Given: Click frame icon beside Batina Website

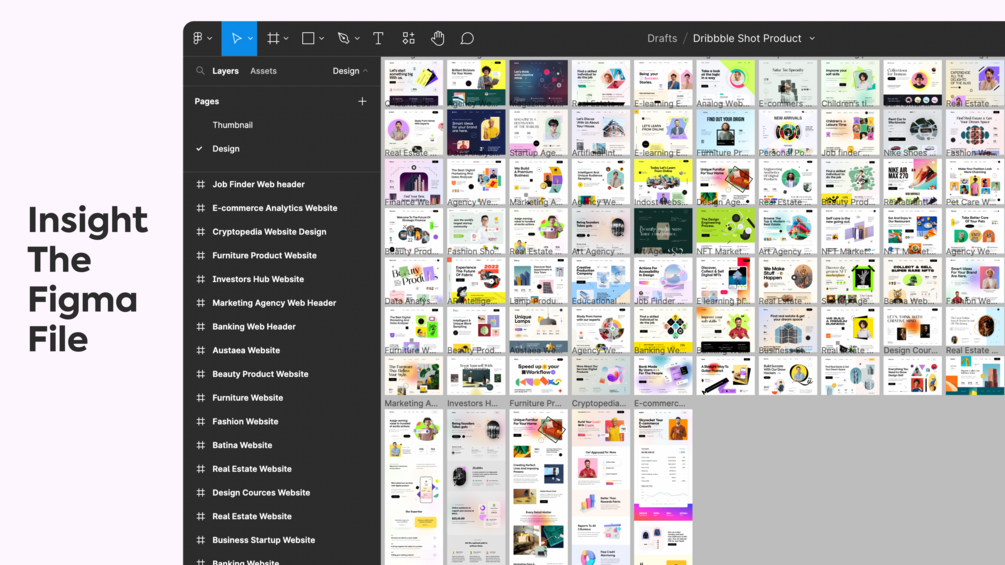Looking at the screenshot, I should [201, 445].
